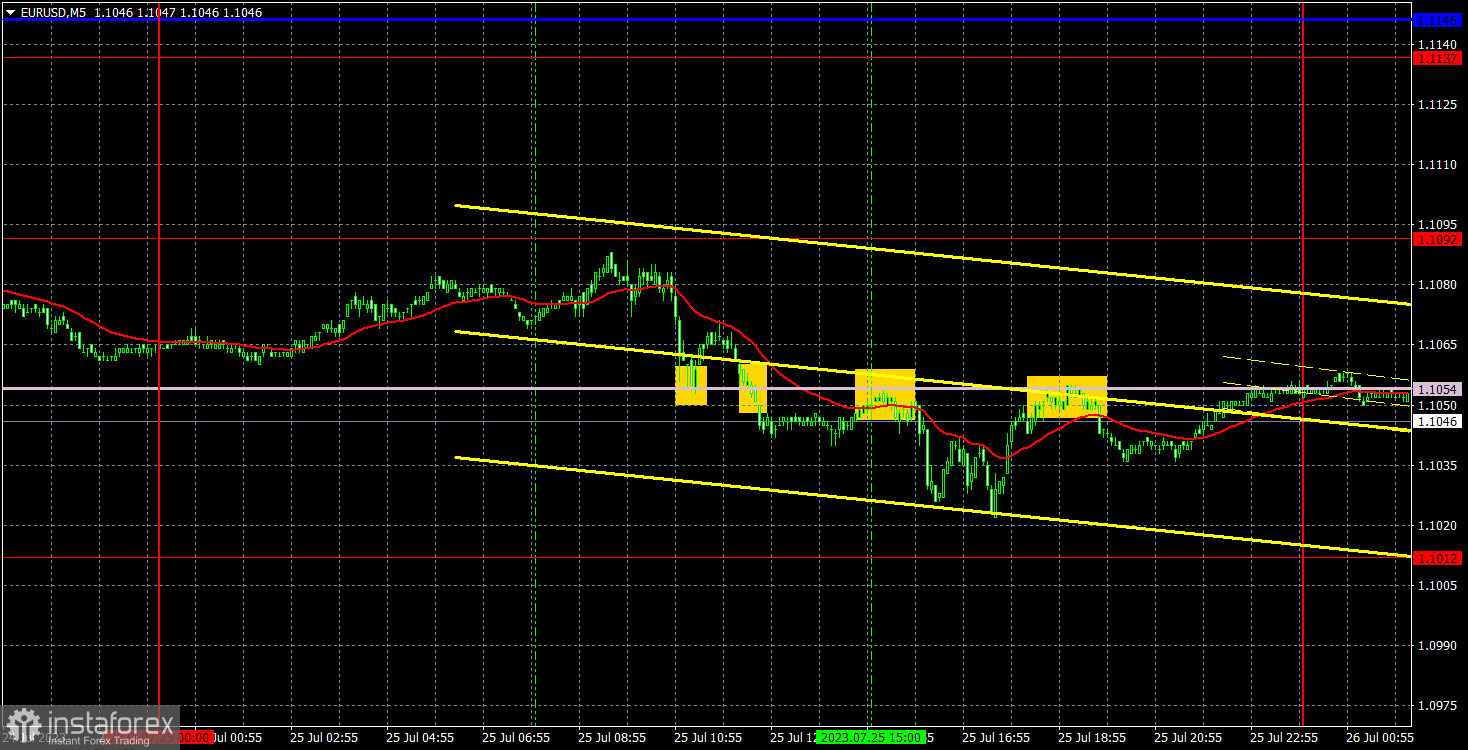Click the 25 Jul 02:55 time label
The image size is (1468, 750).
coord(324,738)
